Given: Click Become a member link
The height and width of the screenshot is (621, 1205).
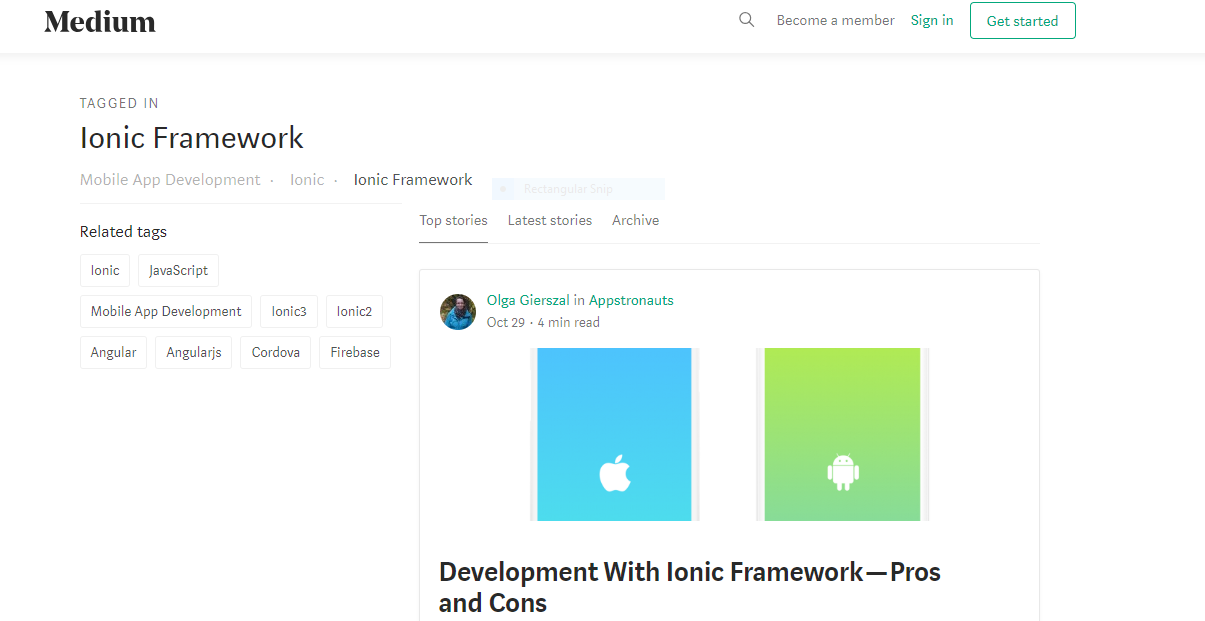Looking at the screenshot, I should coord(835,20).
